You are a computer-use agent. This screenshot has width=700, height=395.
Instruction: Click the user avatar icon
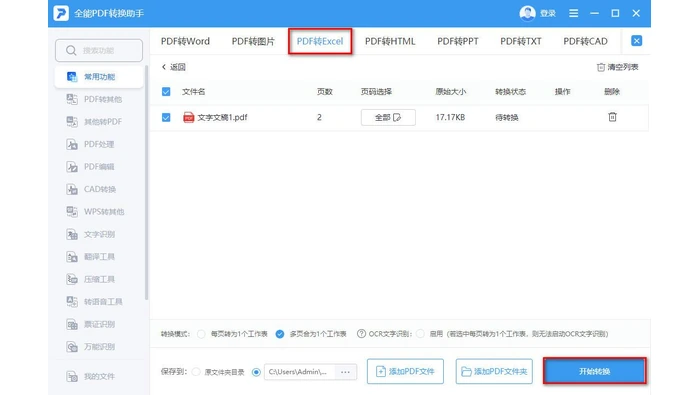tap(527, 13)
